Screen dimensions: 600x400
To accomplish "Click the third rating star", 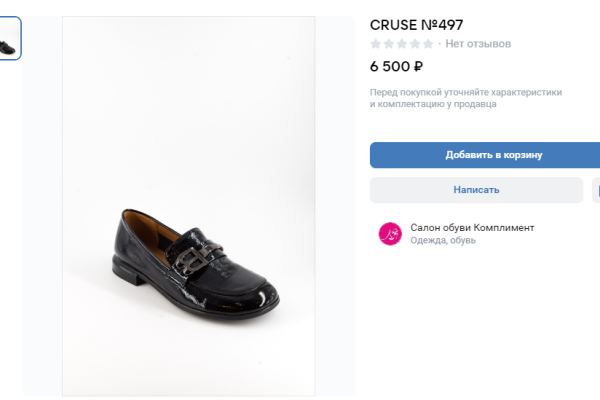I will coord(402,44).
